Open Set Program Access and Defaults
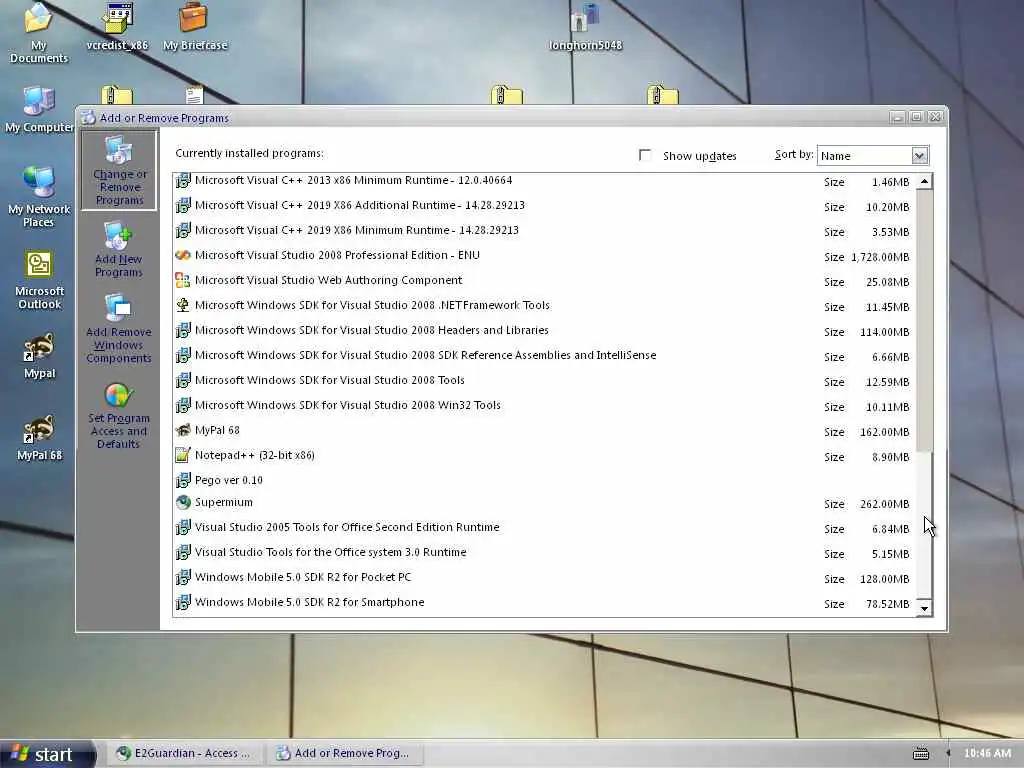The width and height of the screenshot is (1024, 768). 118,415
